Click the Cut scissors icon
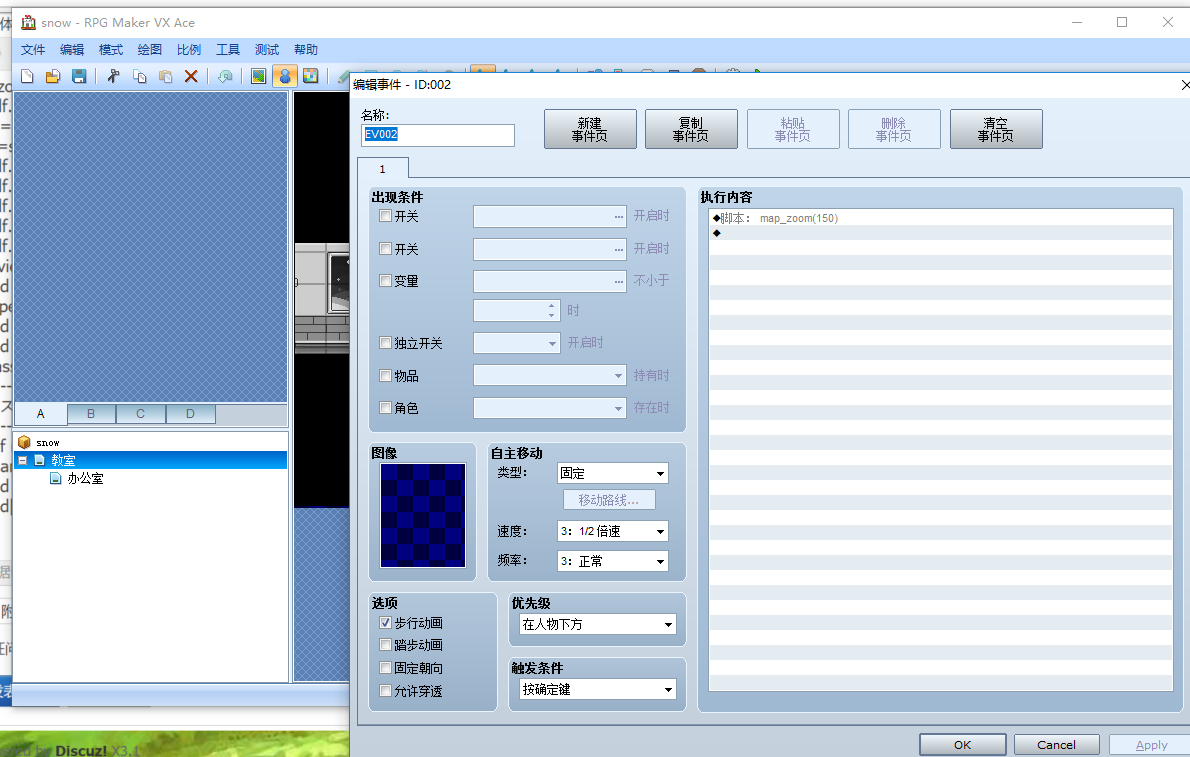1190x757 pixels. point(114,76)
